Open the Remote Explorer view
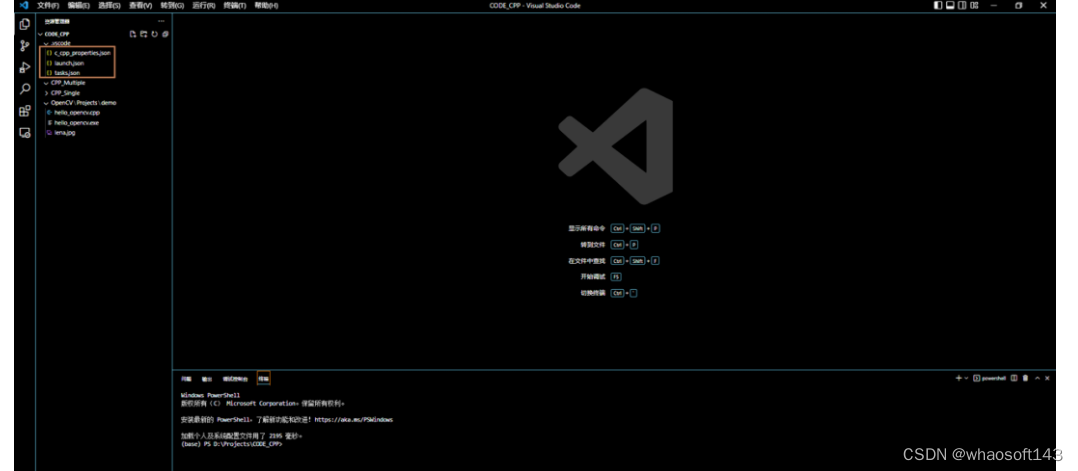The height and width of the screenshot is (471, 1078). [25, 133]
